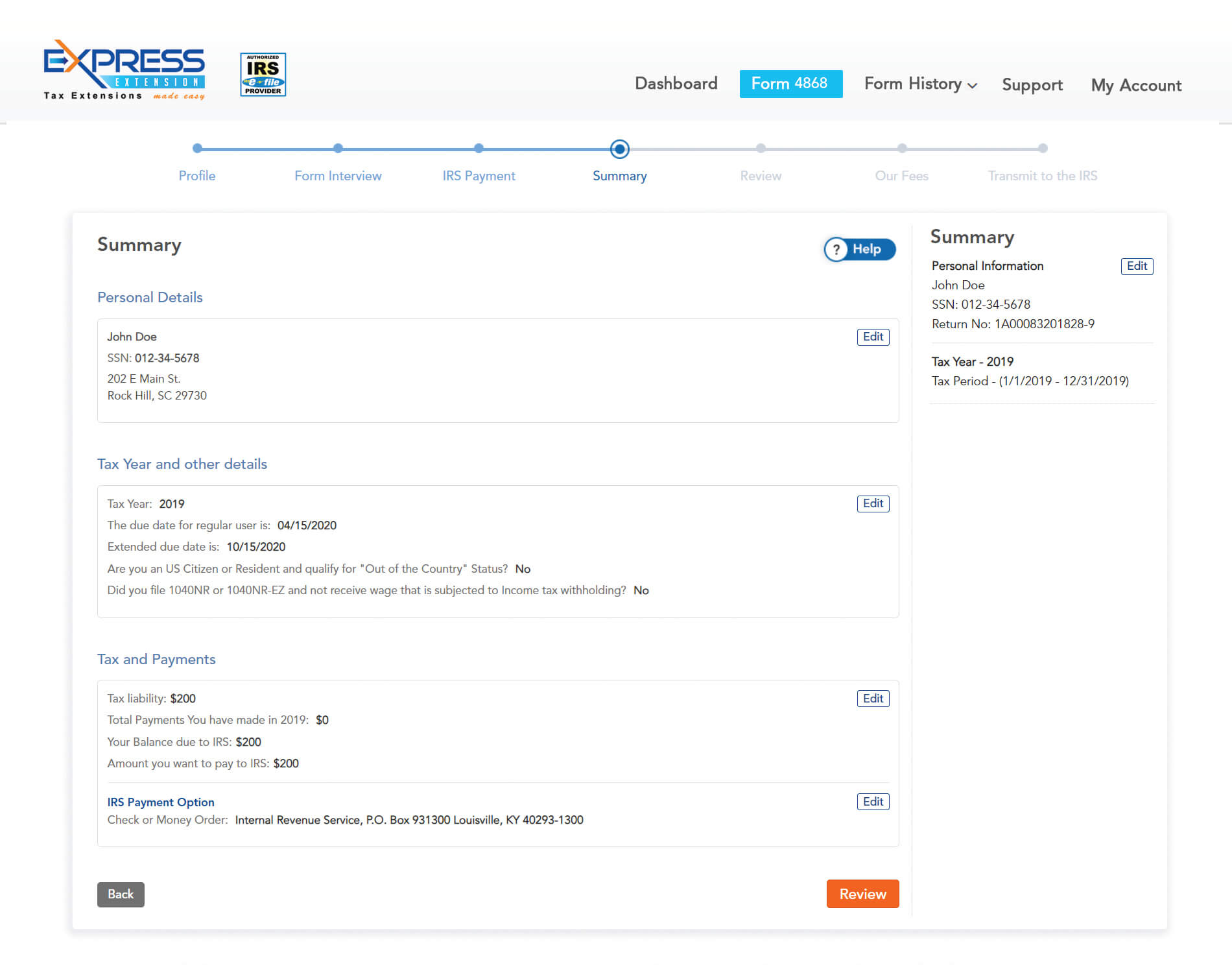Viewport: 1232px width, 971px height.
Task: Select the Review step in progress bar
Action: (761, 149)
